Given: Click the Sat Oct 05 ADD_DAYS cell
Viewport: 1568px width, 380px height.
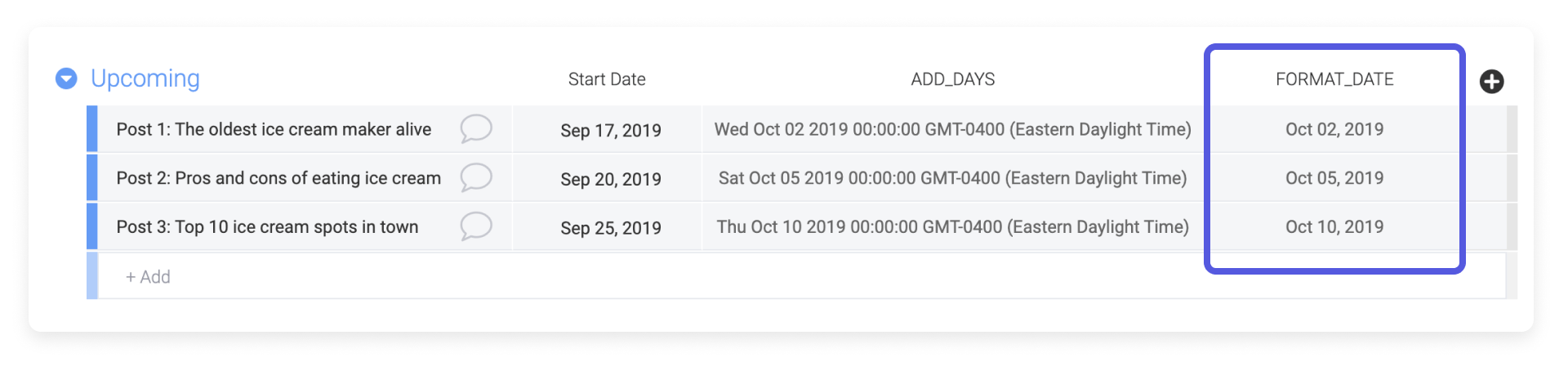Looking at the screenshot, I should pos(952,178).
